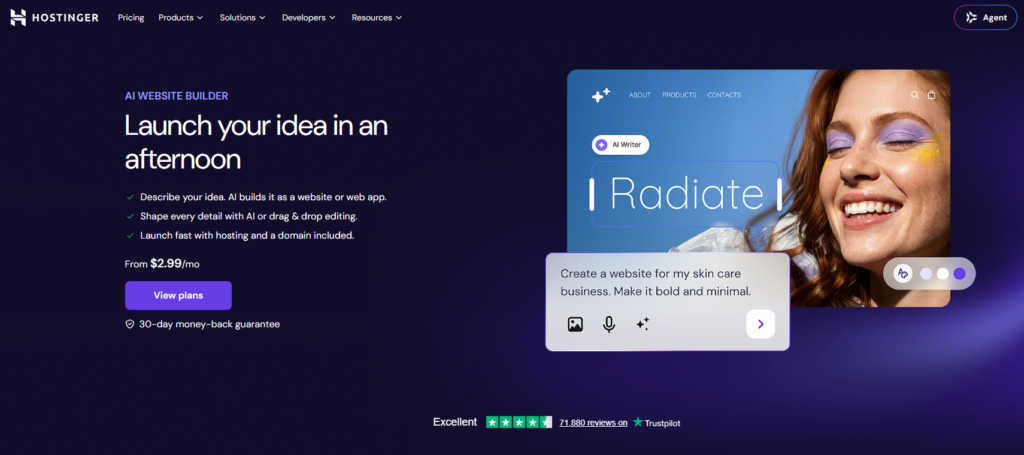The height and width of the screenshot is (455, 1024).
Task: Click the View plans button
Action: click(x=178, y=296)
